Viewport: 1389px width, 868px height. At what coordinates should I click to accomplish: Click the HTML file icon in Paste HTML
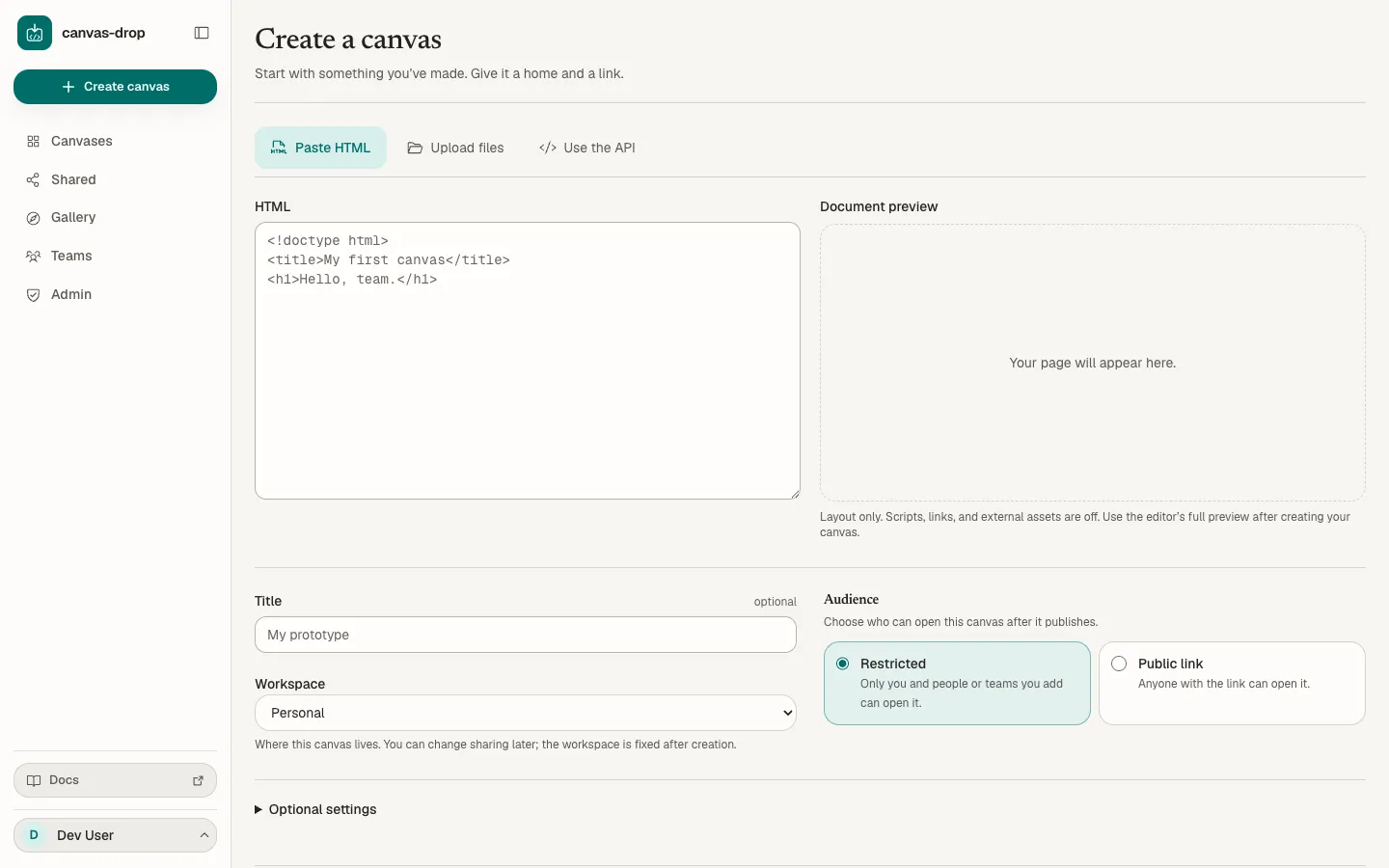279,148
